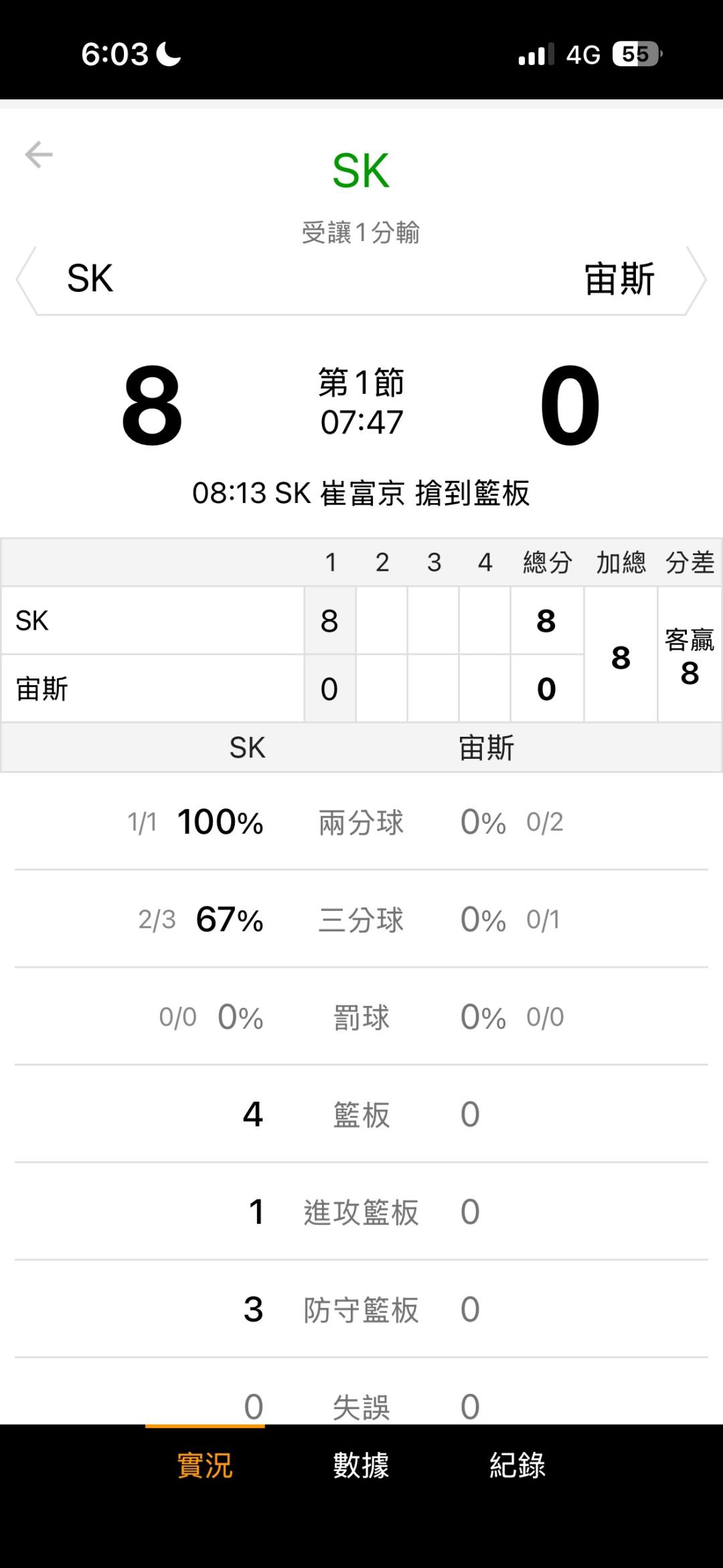
Task: Tap the green SK title
Action: (x=361, y=171)
